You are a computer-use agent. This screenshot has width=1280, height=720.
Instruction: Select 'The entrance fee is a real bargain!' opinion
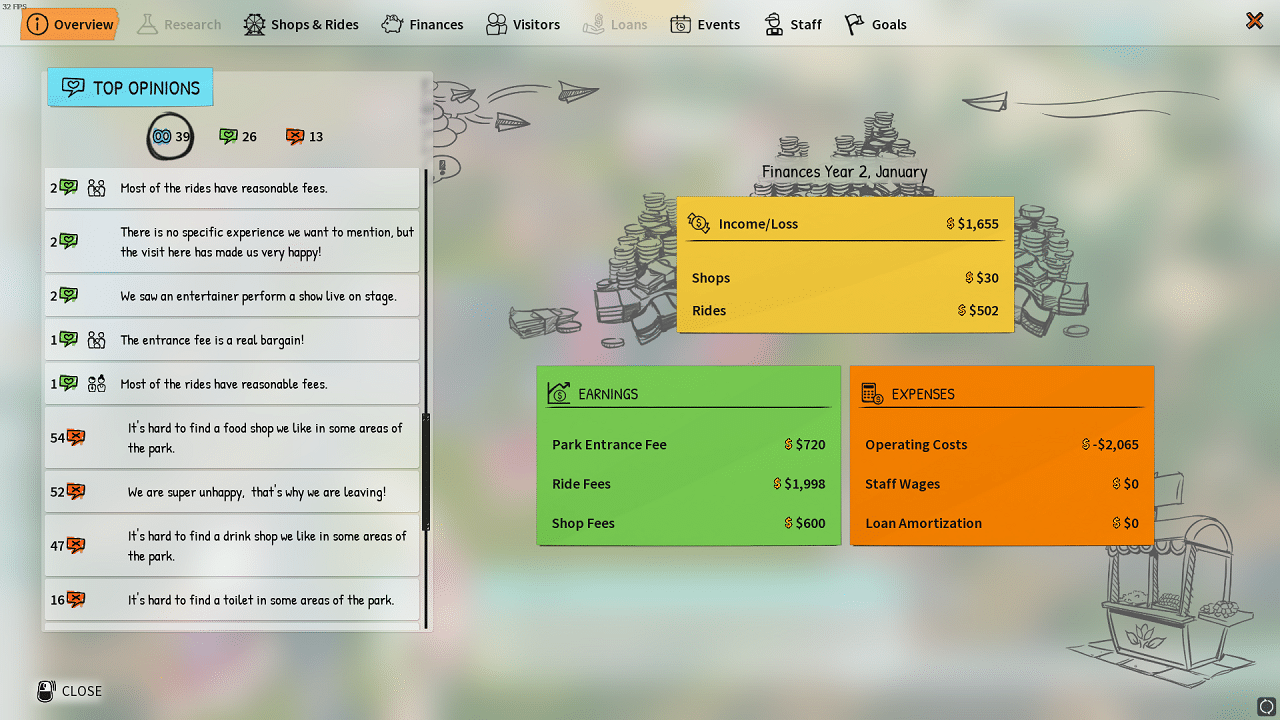tap(232, 340)
